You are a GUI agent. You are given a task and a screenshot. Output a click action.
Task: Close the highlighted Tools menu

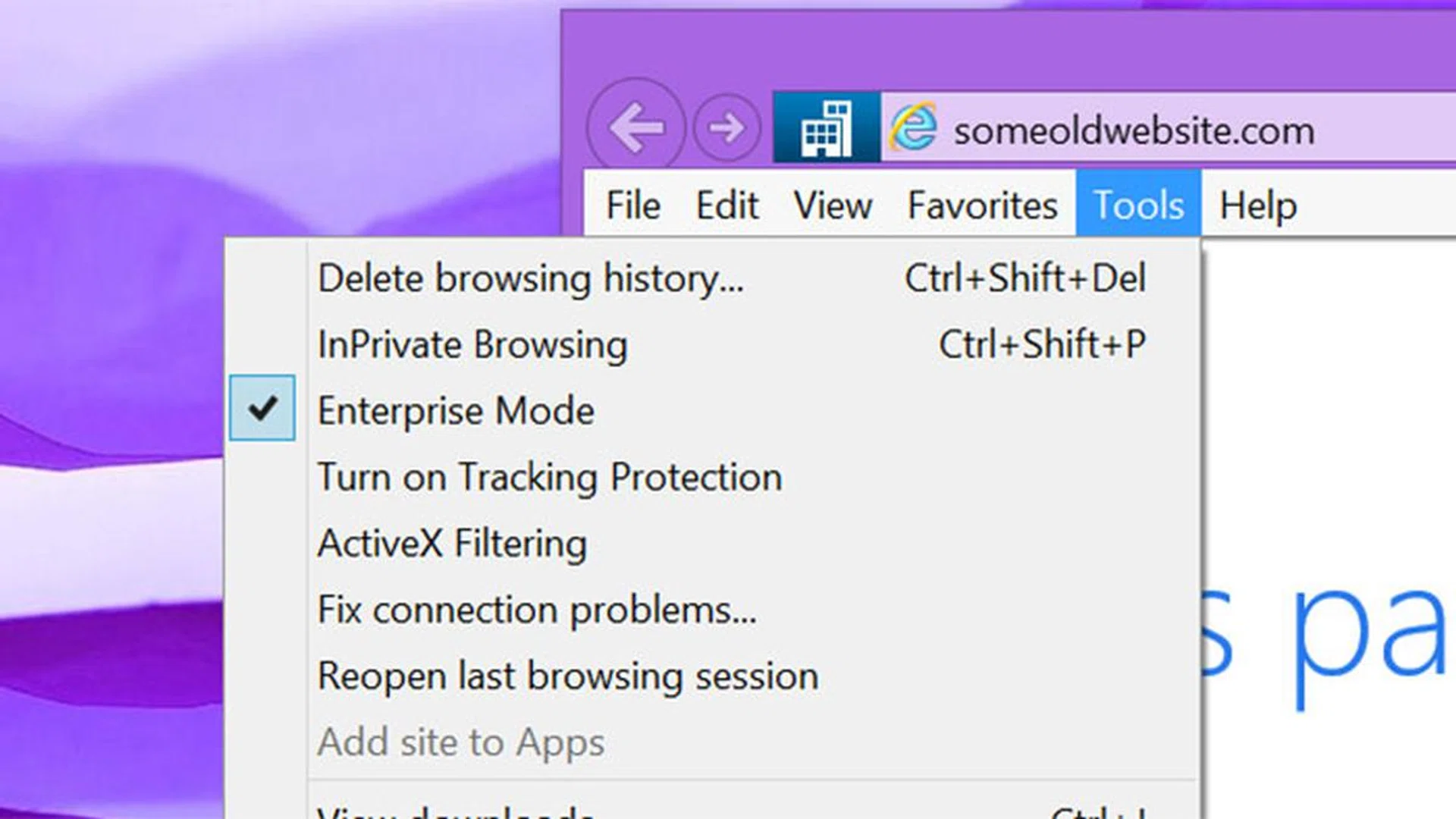click(1137, 206)
